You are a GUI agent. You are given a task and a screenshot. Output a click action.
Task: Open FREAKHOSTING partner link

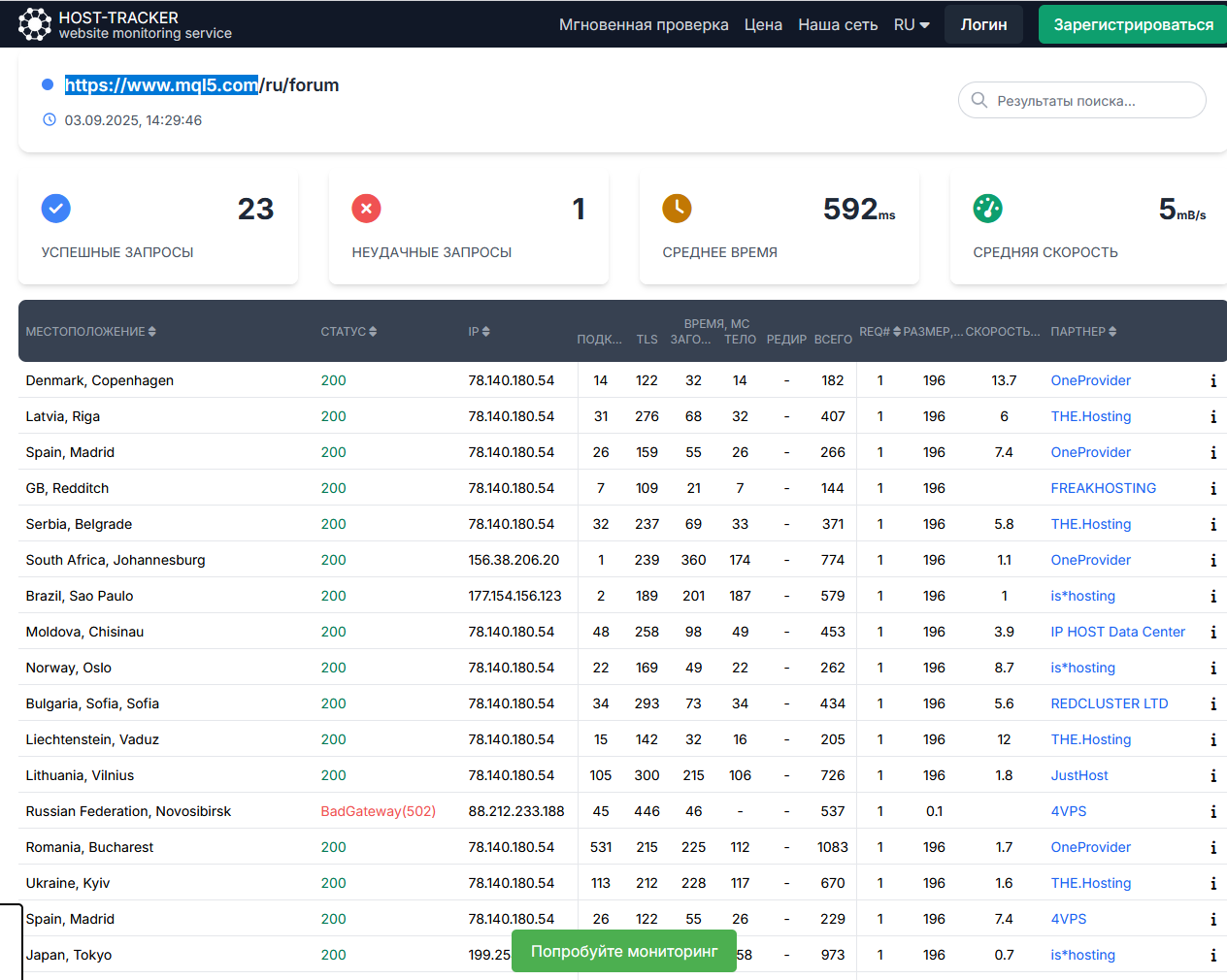pyautogui.click(x=1103, y=488)
